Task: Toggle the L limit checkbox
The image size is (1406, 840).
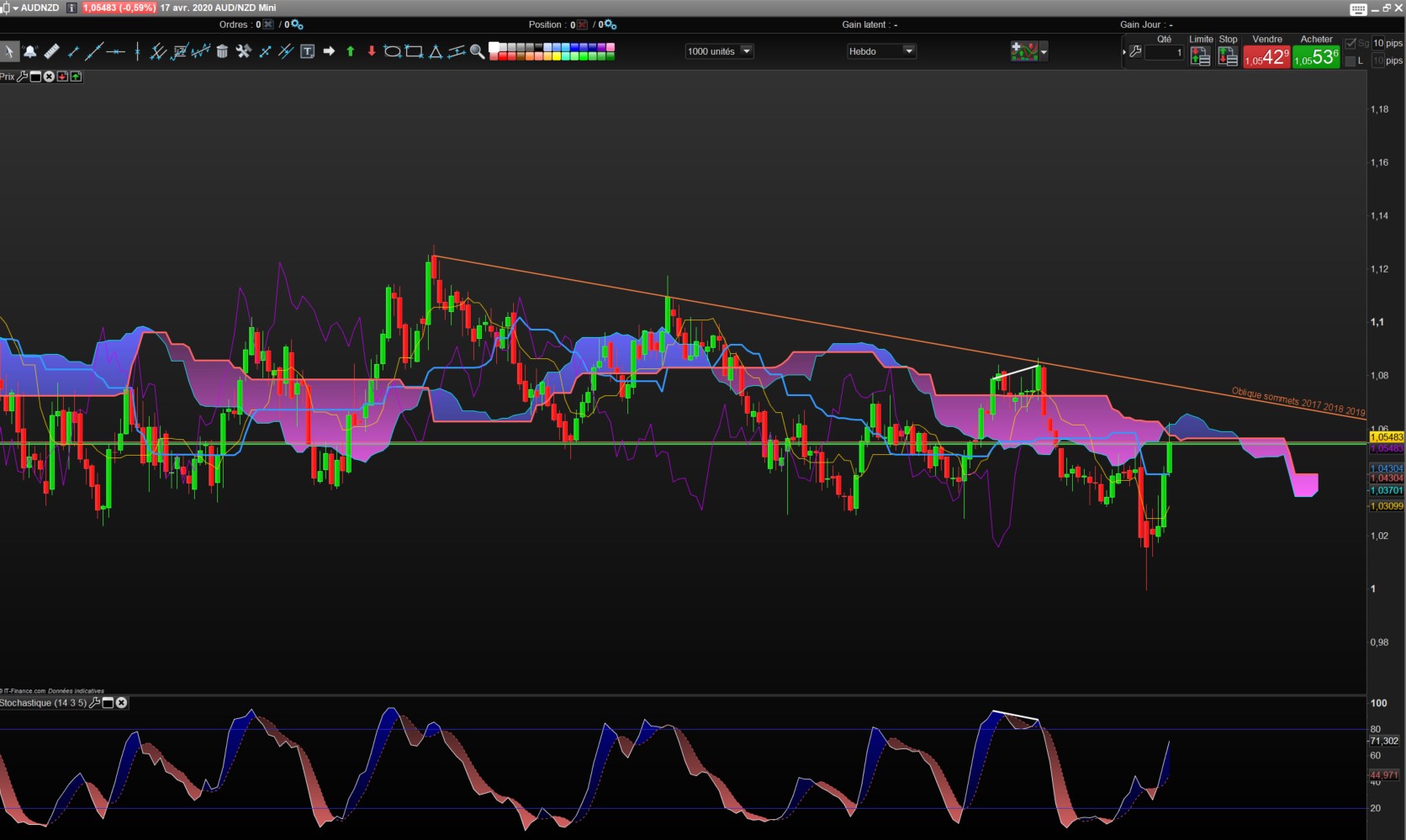Action: [1350, 61]
